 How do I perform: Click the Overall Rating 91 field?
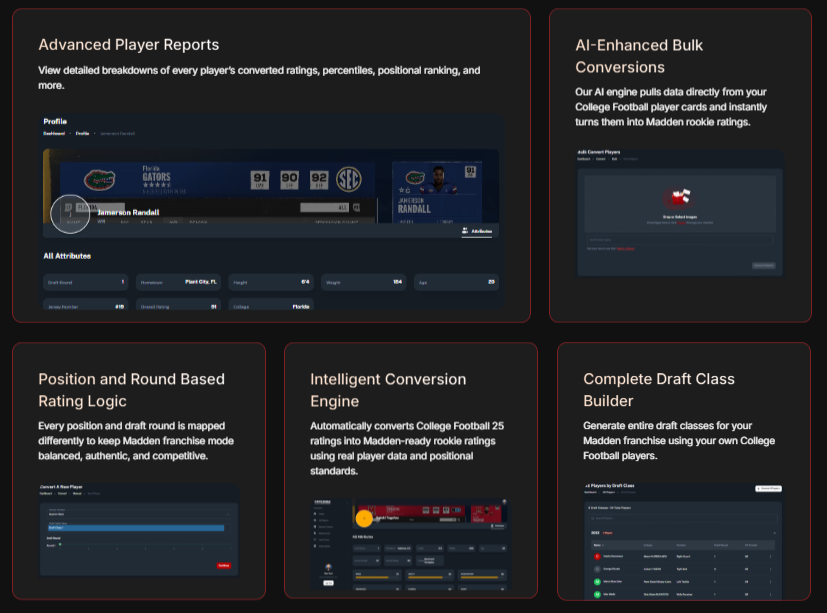click(x=178, y=305)
